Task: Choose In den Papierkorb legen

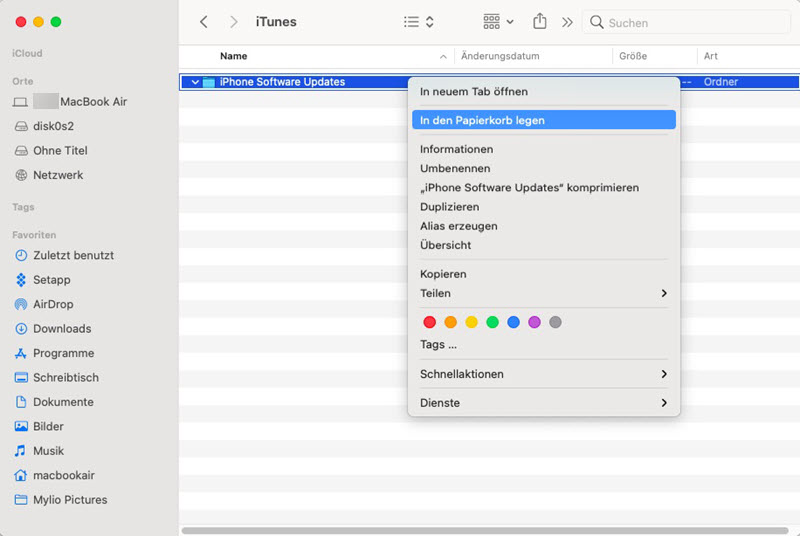Action: pyautogui.click(x=544, y=120)
